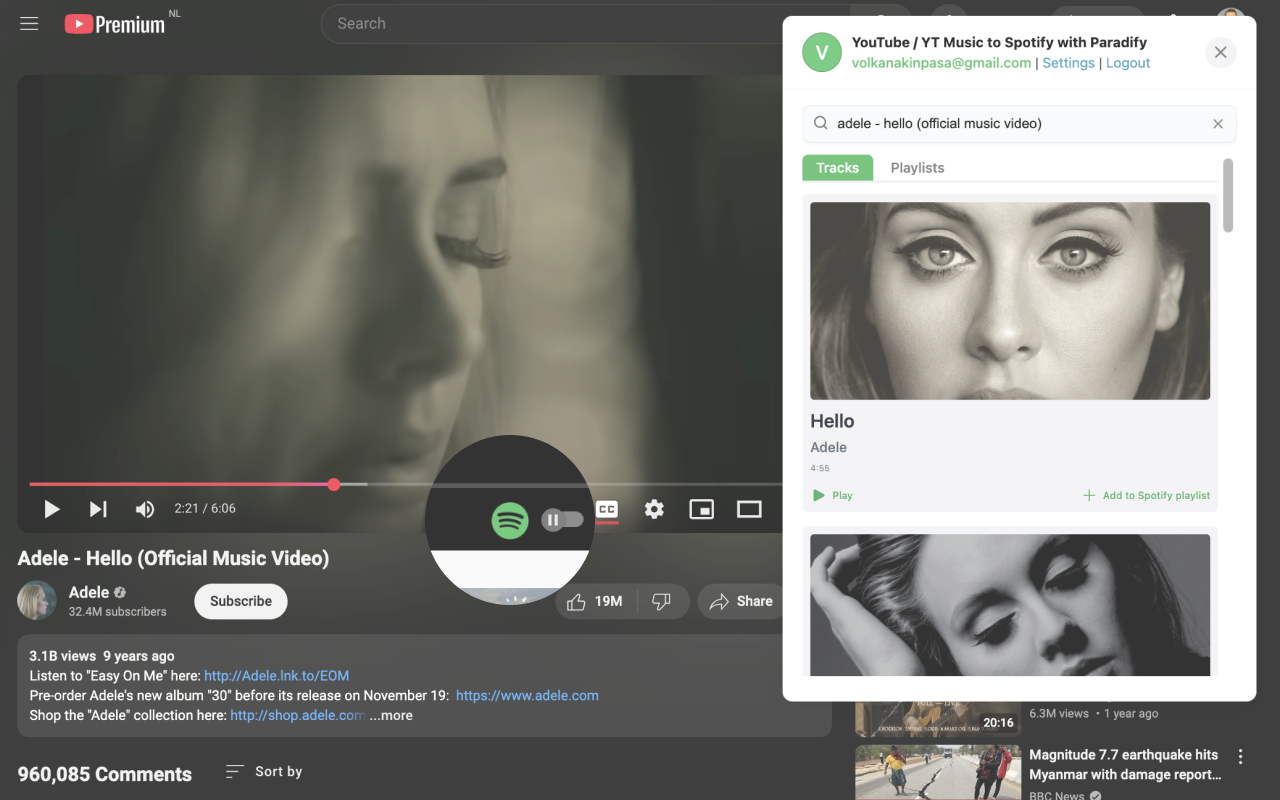
Task: Click the Hello track cover art
Action: (x=1010, y=301)
